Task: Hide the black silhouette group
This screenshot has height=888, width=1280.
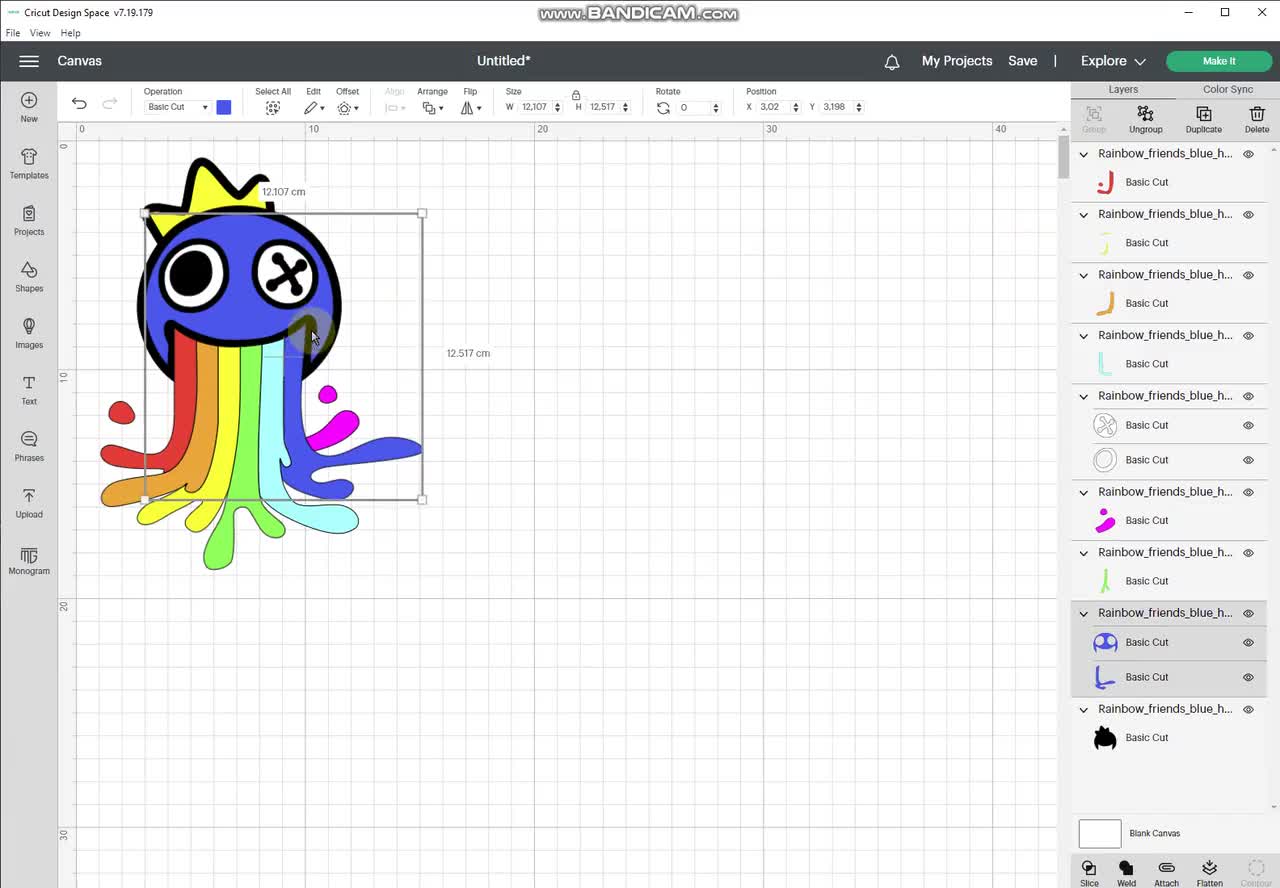Action: (1248, 709)
